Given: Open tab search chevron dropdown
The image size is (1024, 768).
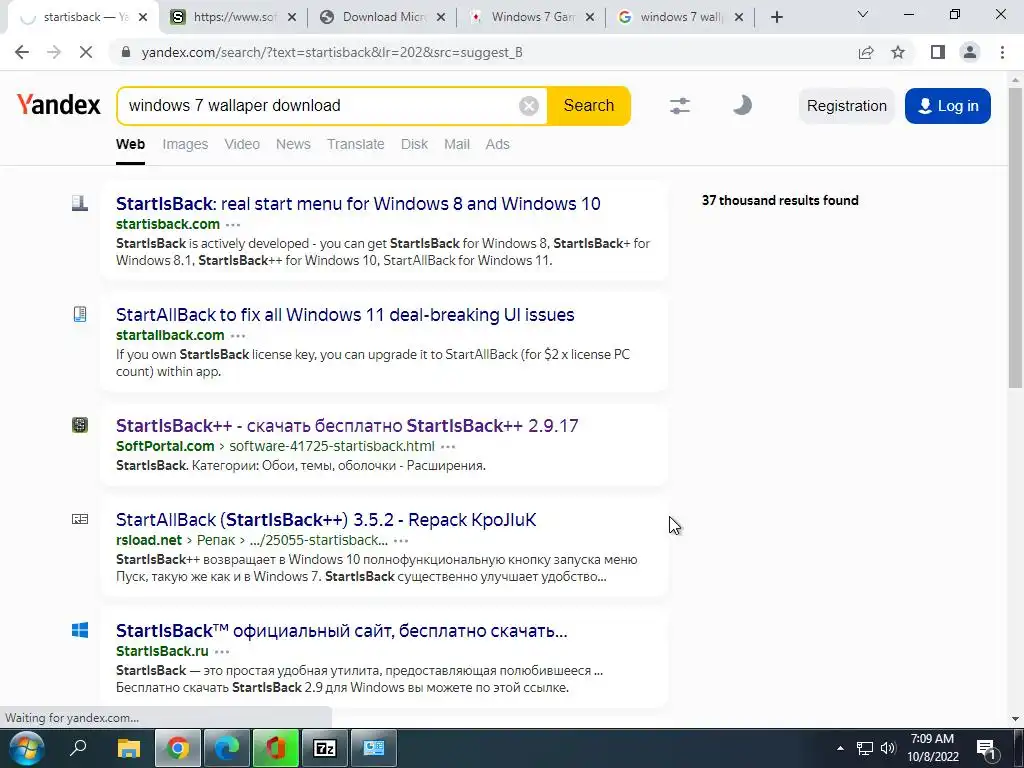Looking at the screenshot, I should pyautogui.click(x=863, y=14).
